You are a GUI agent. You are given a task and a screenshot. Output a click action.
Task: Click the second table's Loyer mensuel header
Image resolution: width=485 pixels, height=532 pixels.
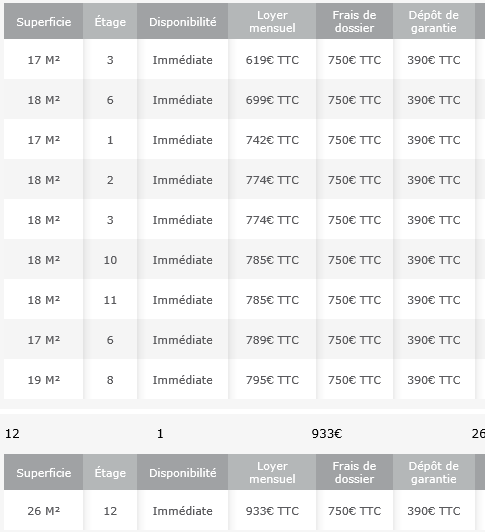(x=272, y=472)
